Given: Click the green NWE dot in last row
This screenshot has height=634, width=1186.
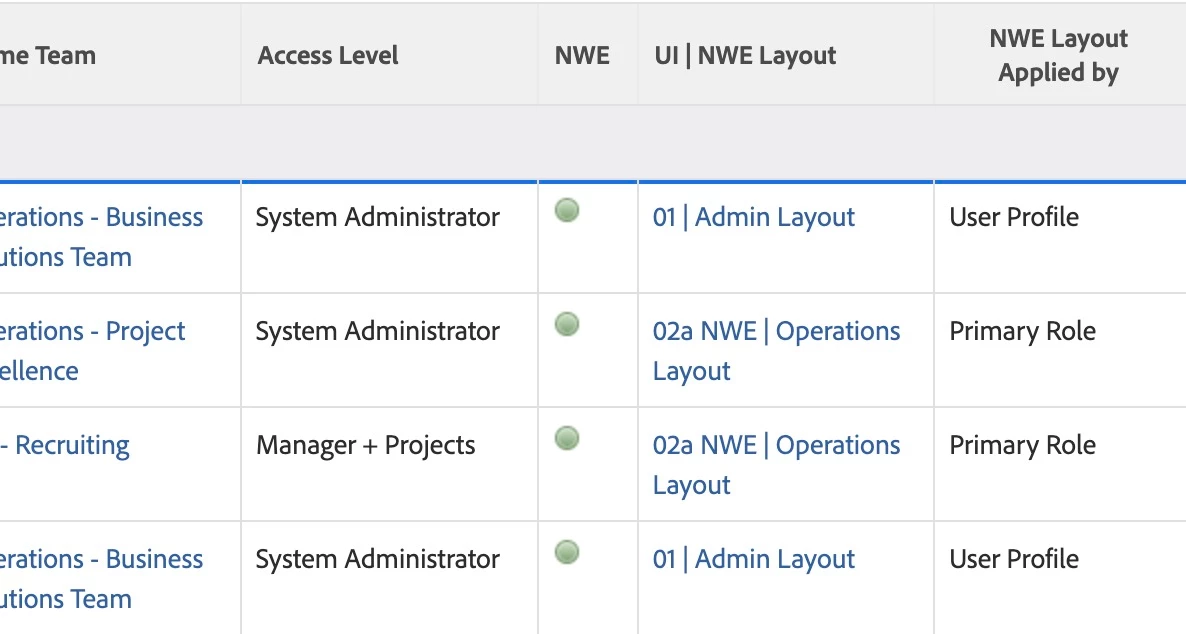Looking at the screenshot, I should click(x=567, y=552).
